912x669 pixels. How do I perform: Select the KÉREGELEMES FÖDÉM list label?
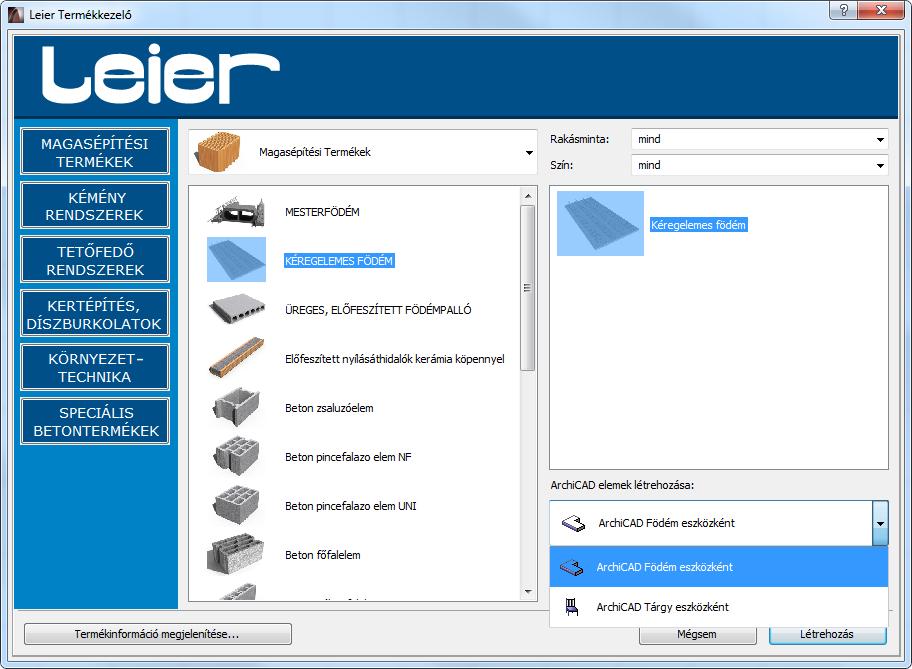(339, 261)
